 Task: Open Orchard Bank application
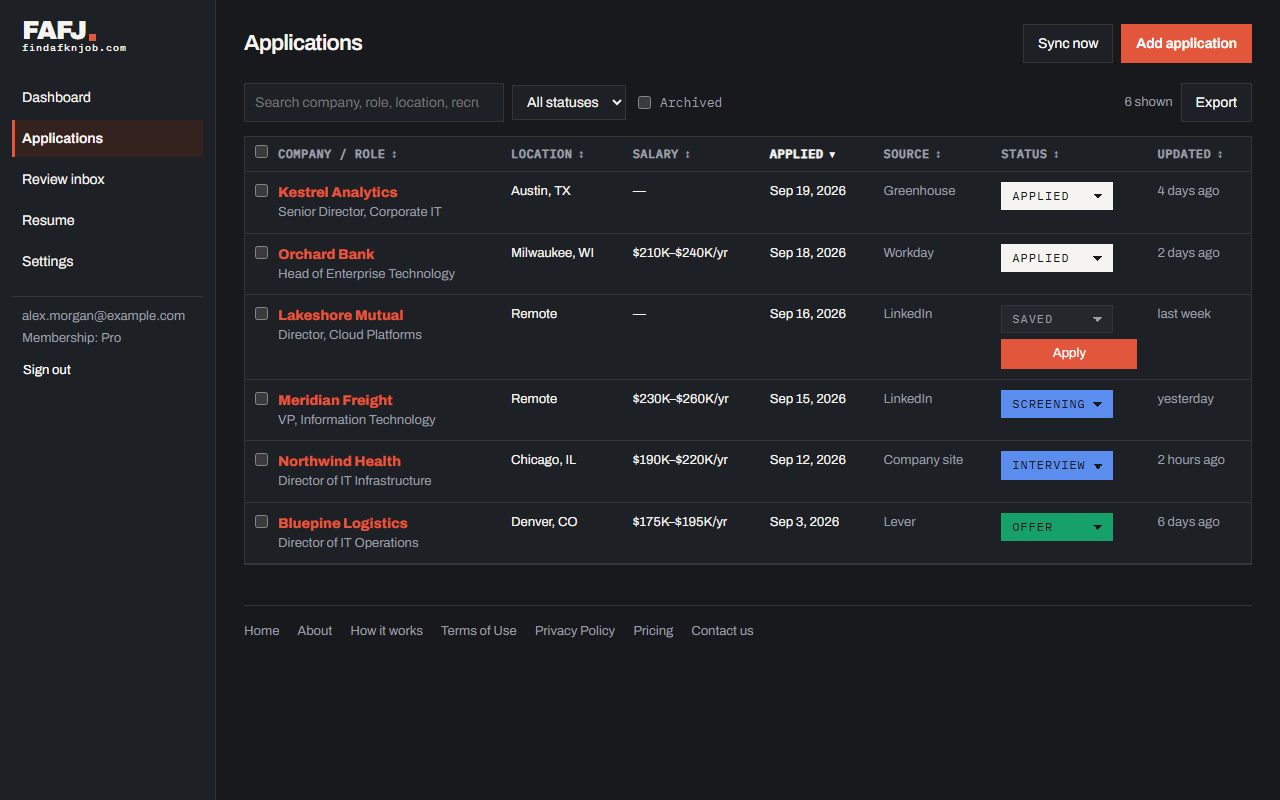(x=326, y=254)
